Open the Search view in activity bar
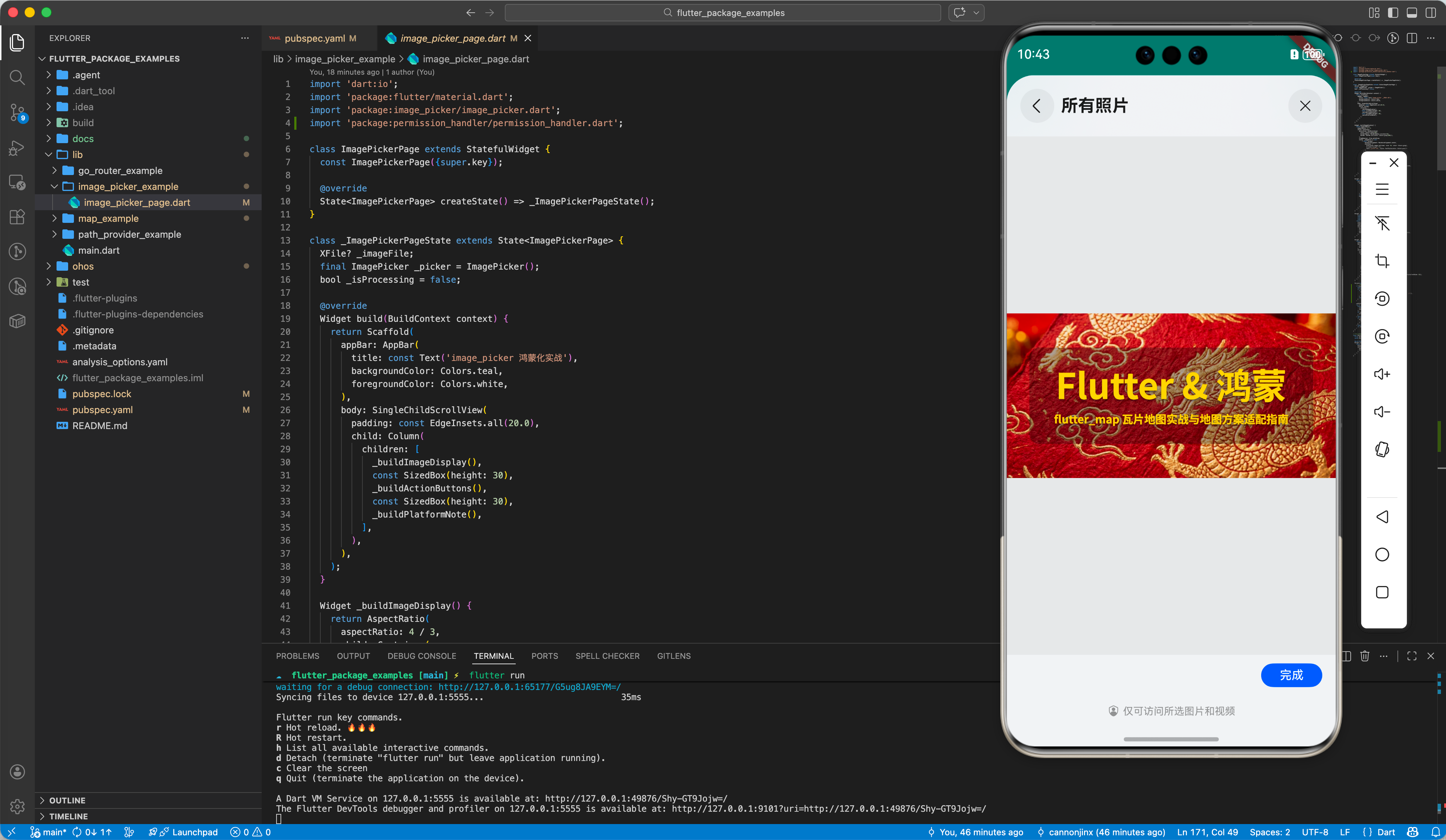1446x840 pixels. pyautogui.click(x=17, y=77)
